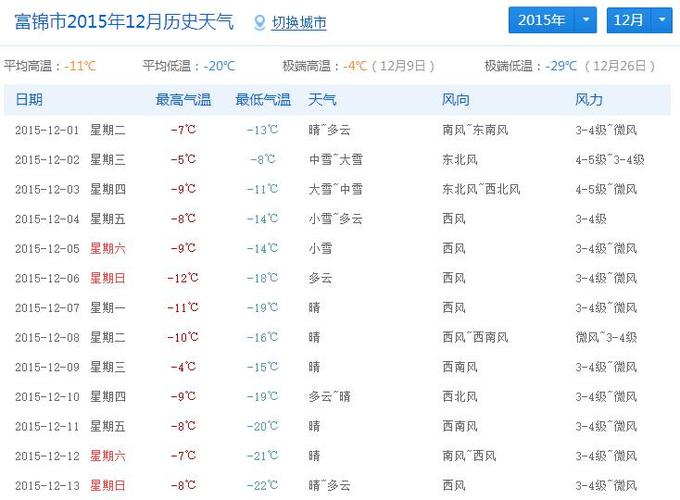Click wind direction 西北风 on 12-10

(460, 396)
